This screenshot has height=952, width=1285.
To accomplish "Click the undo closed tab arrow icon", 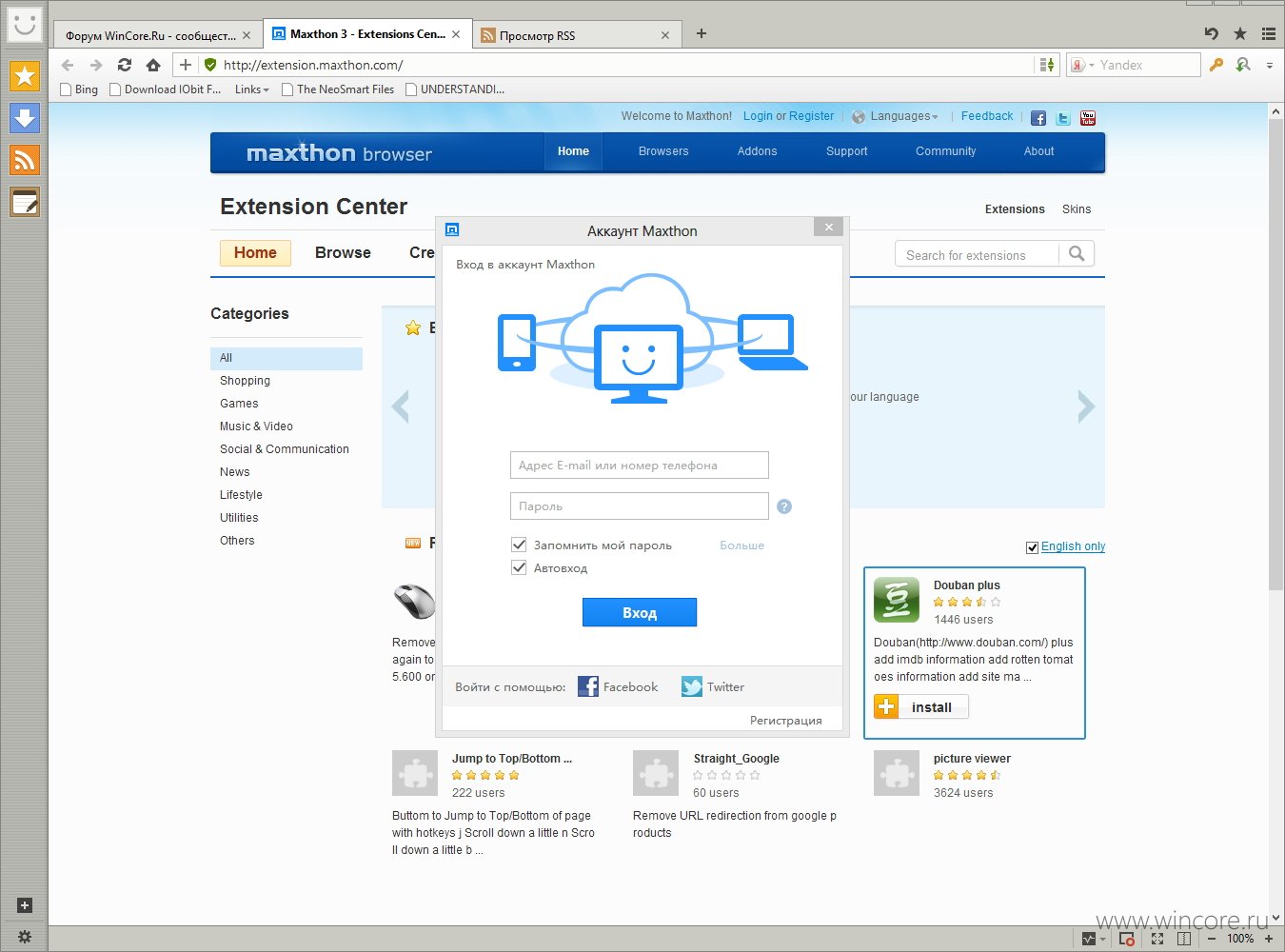I will (1212, 33).
